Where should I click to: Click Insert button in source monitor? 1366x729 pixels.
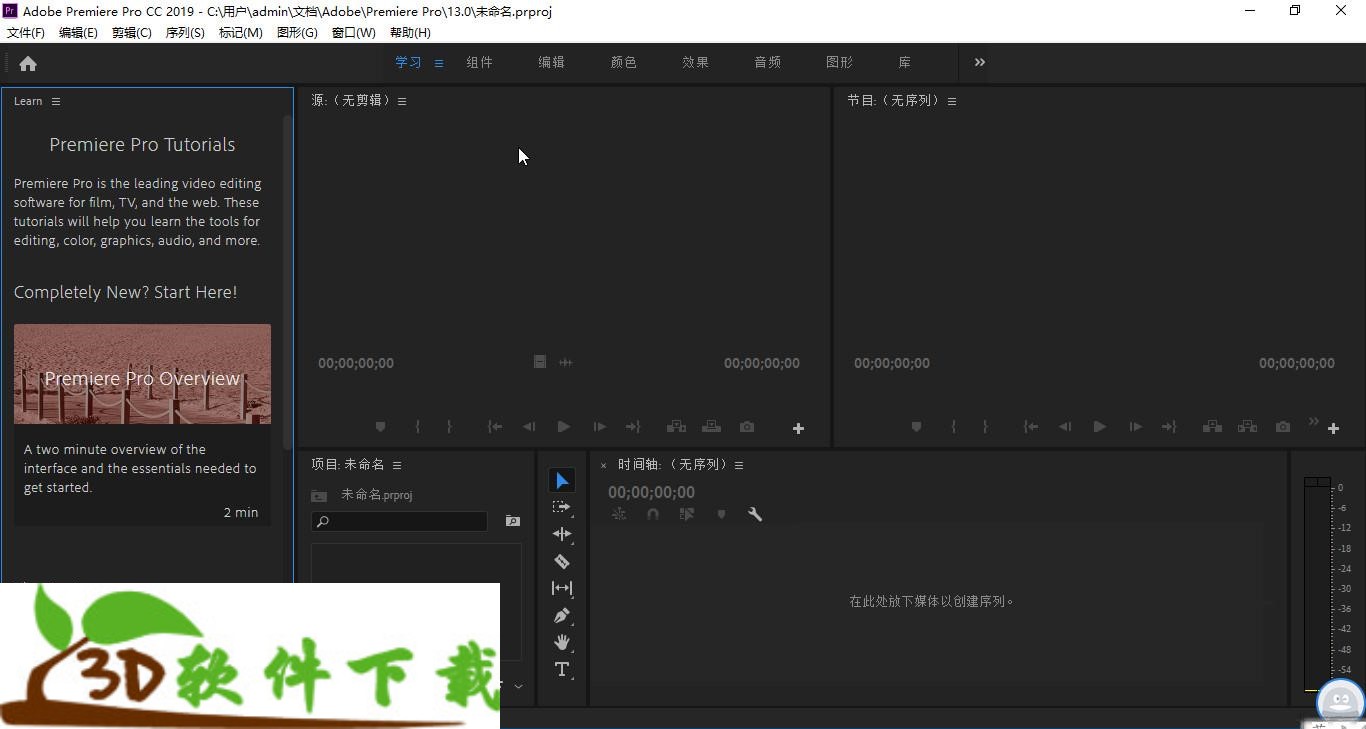tap(677, 427)
